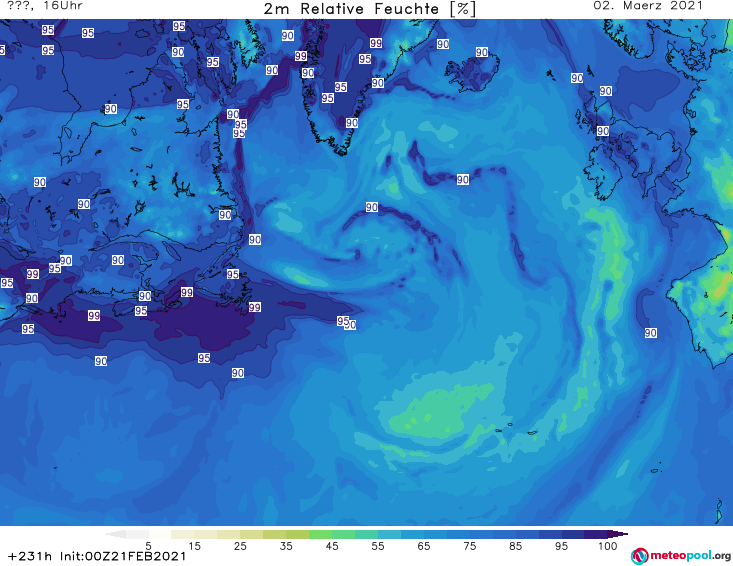This screenshot has height=566, width=733.
Task: Click the '35' value on the color scale
Action: point(286,546)
